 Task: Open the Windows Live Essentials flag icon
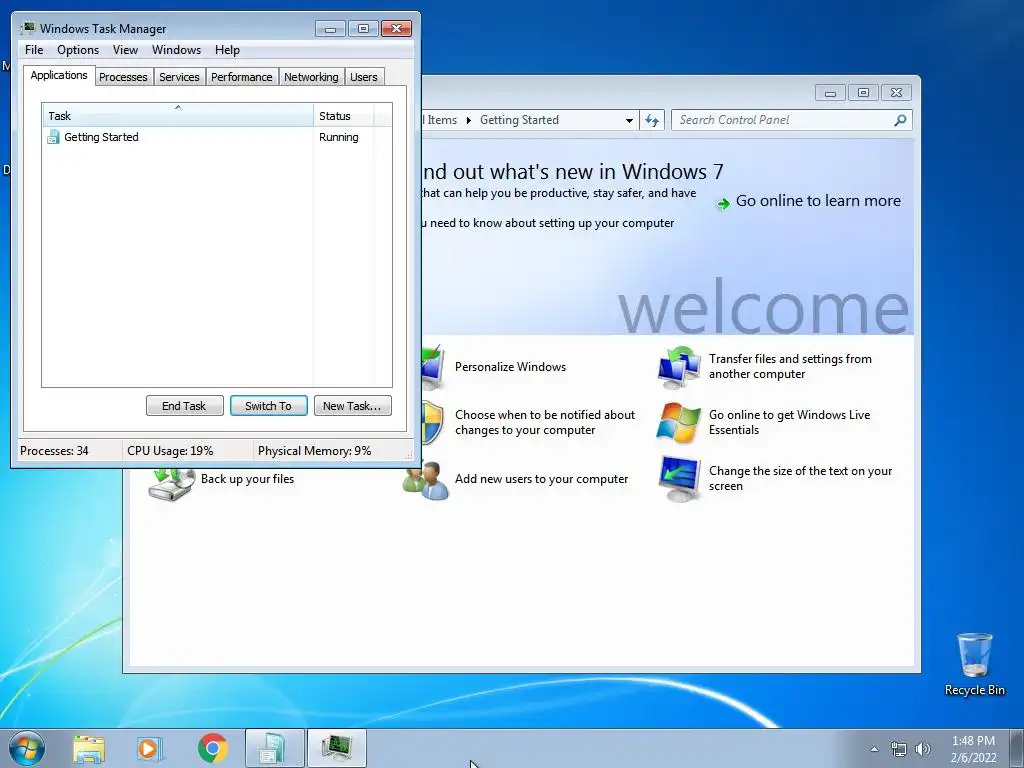(679, 423)
